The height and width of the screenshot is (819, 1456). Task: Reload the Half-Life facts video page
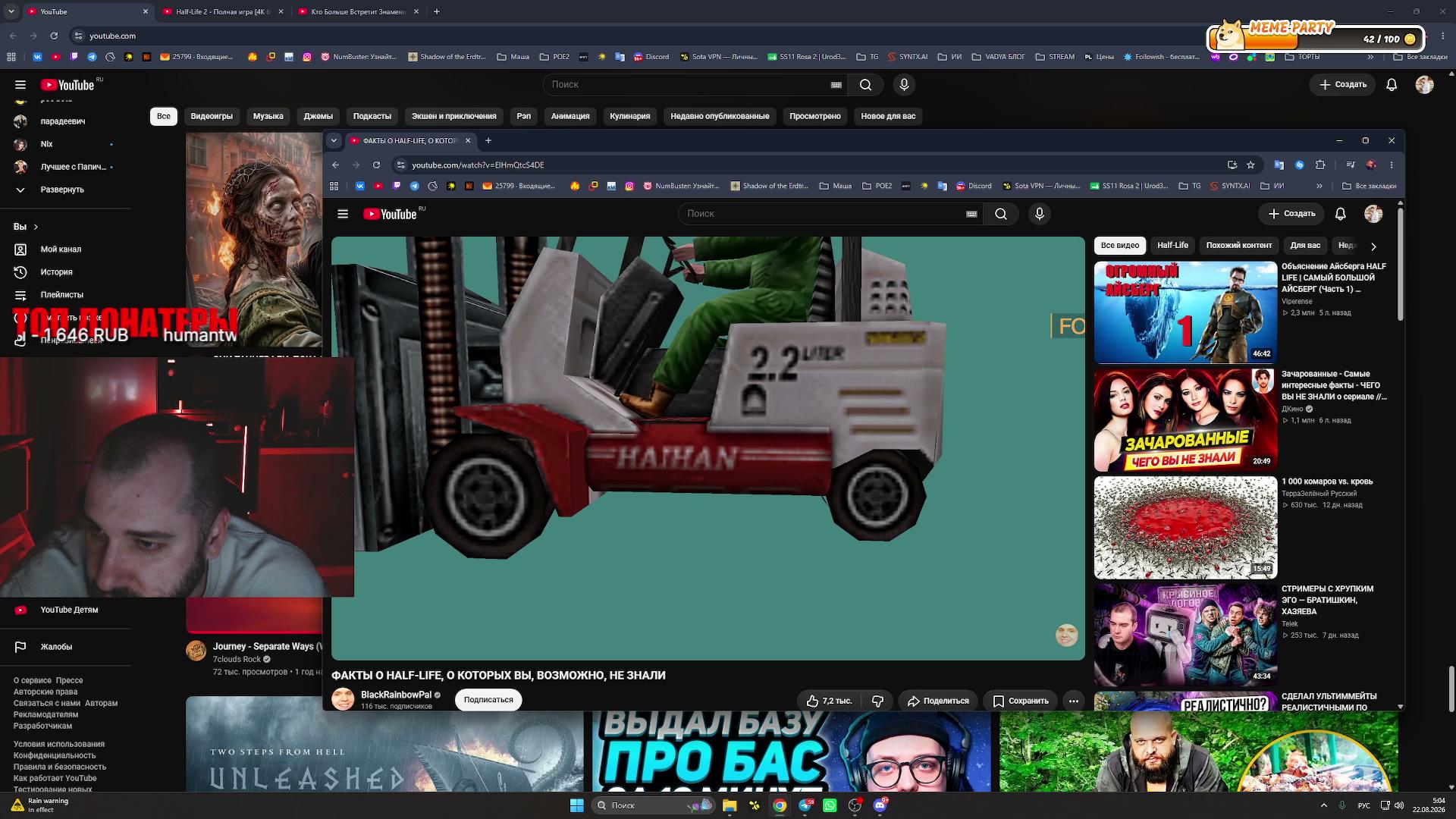pyautogui.click(x=376, y=165)
